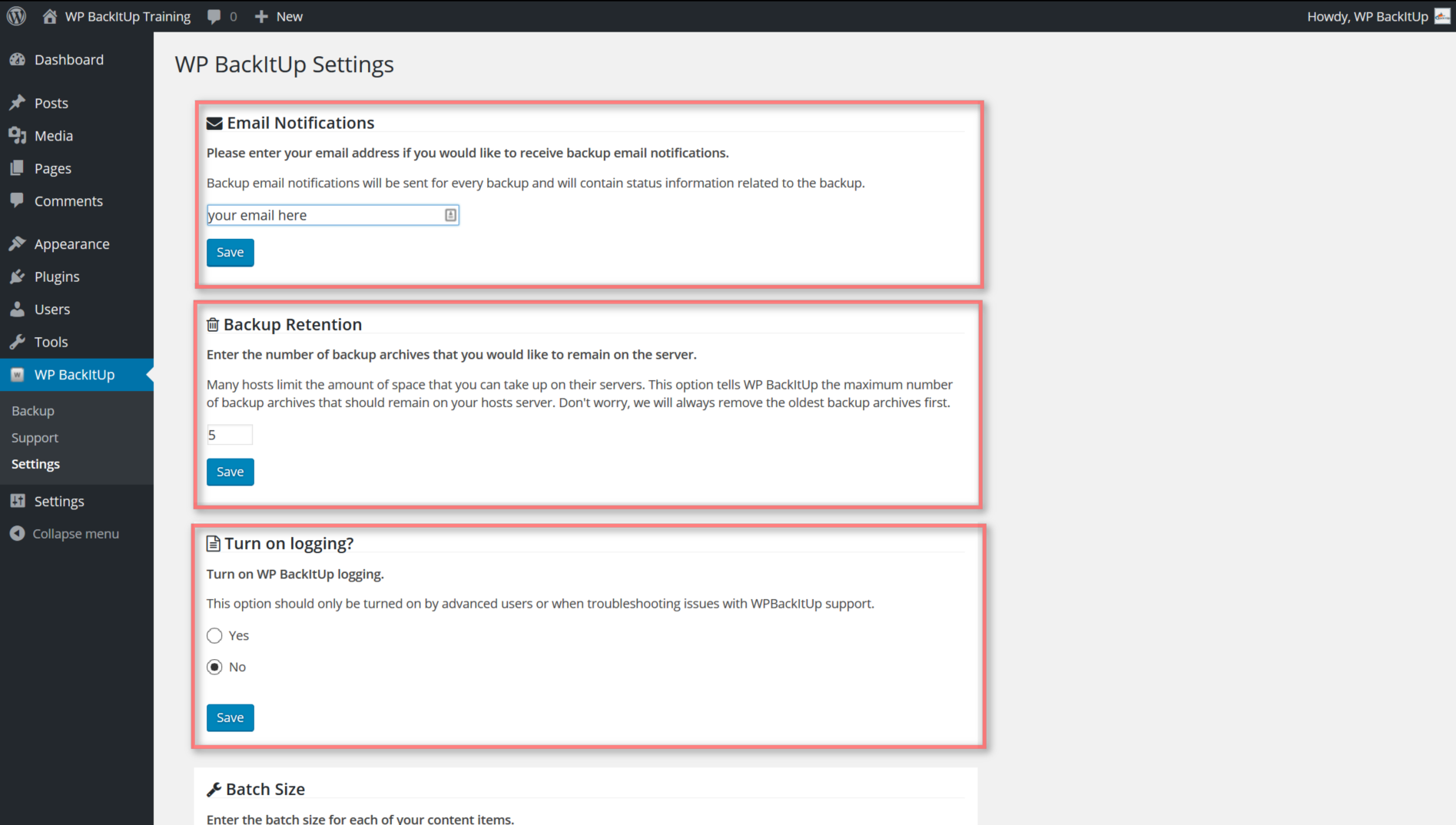
Task: Save the Email Notifications settings
Action: tap(230, 253)
